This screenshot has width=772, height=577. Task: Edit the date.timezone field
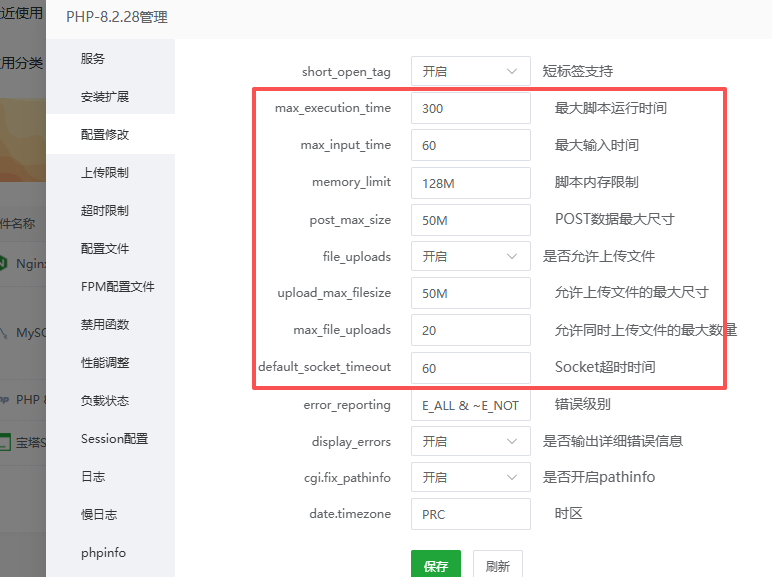coord(471,514)
